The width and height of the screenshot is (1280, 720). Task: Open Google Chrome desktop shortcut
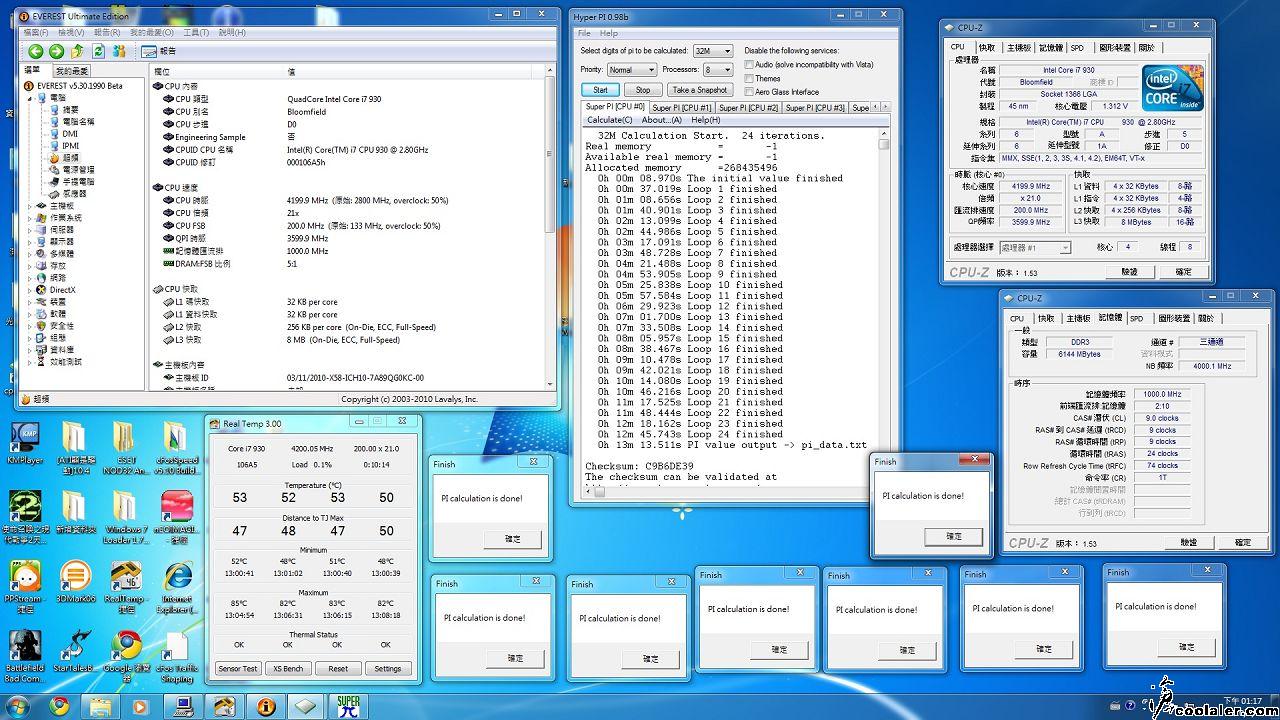click(126, 655)
